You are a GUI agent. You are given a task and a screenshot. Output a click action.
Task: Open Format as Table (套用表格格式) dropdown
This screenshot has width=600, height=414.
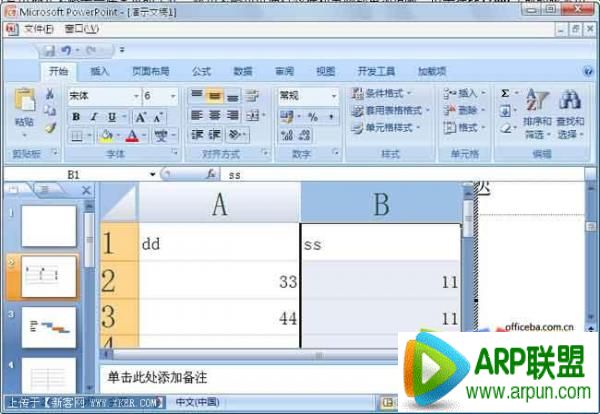coord(390,111)
